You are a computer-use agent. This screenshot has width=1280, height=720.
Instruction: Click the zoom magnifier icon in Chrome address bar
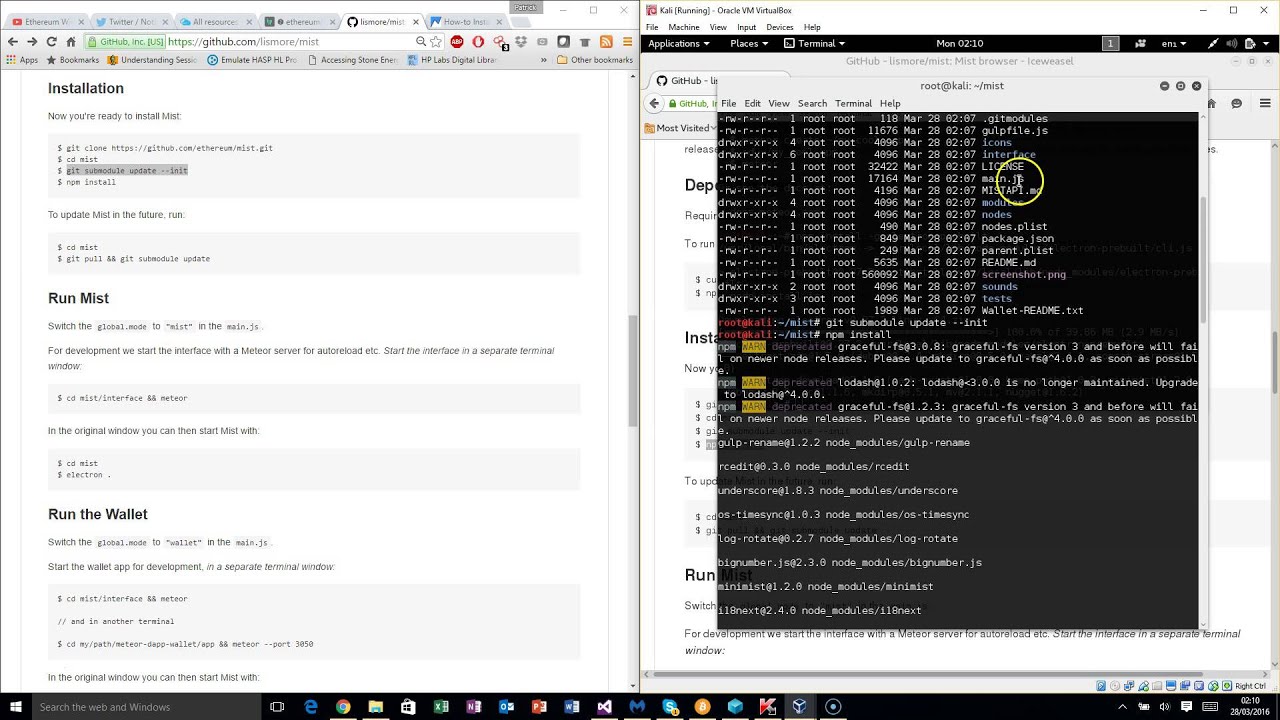point(421,42)
